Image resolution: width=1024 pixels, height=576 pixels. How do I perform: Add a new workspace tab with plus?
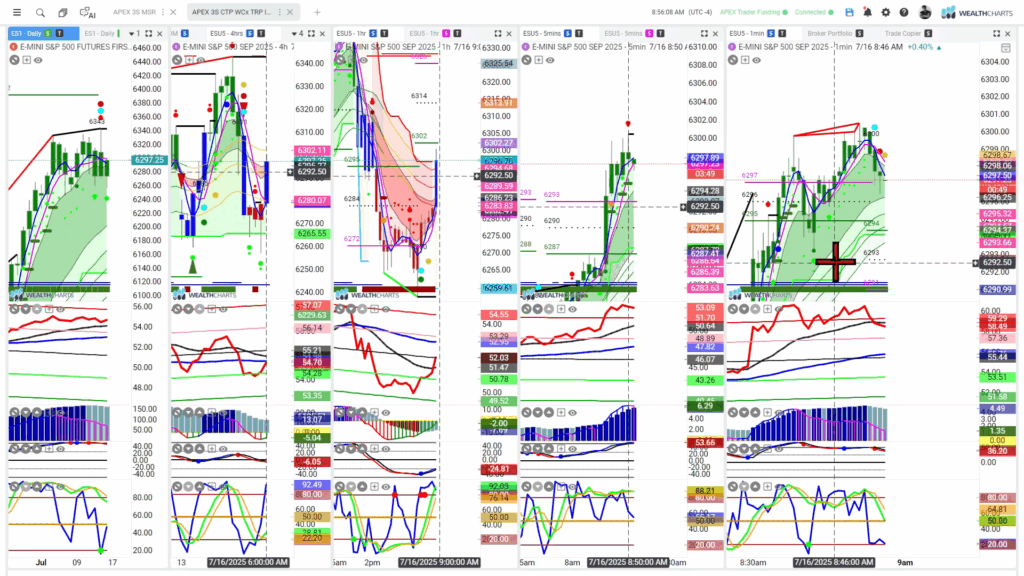pos(317,12)
